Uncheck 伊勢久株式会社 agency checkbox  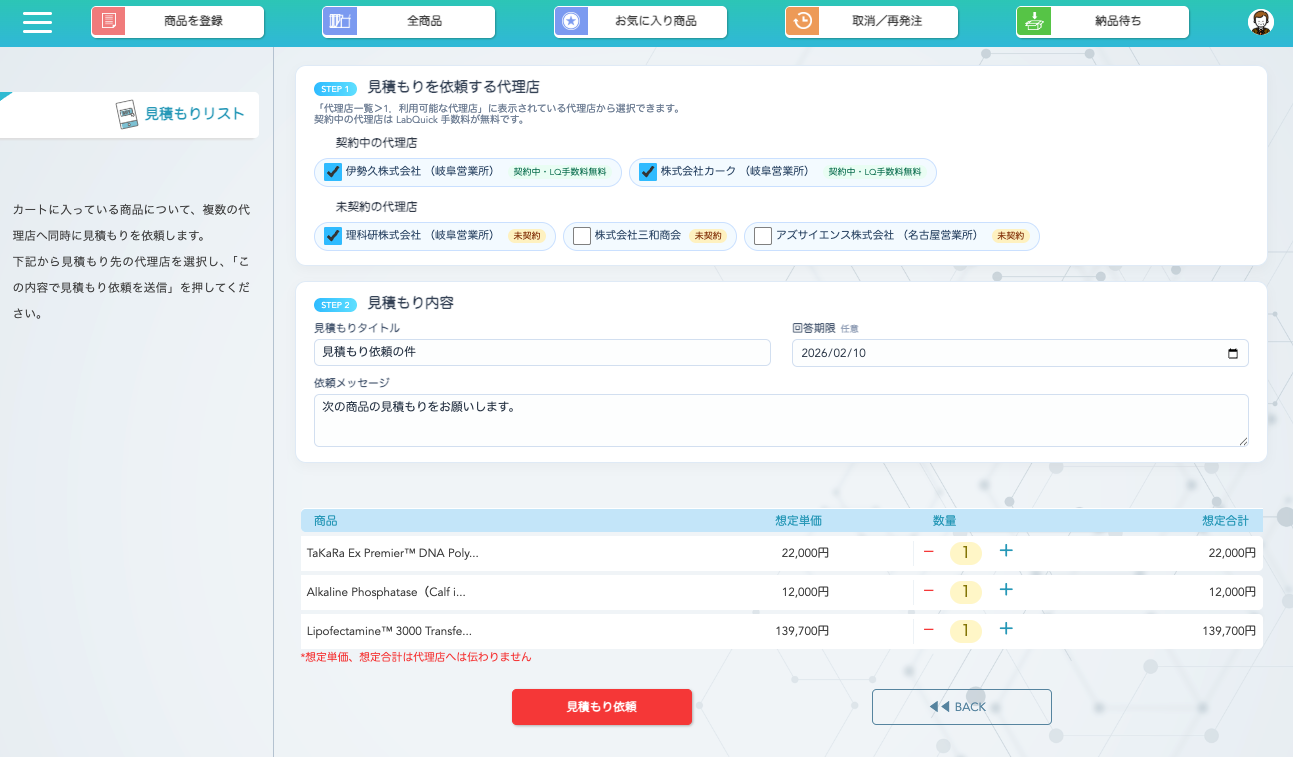point(333,172)
